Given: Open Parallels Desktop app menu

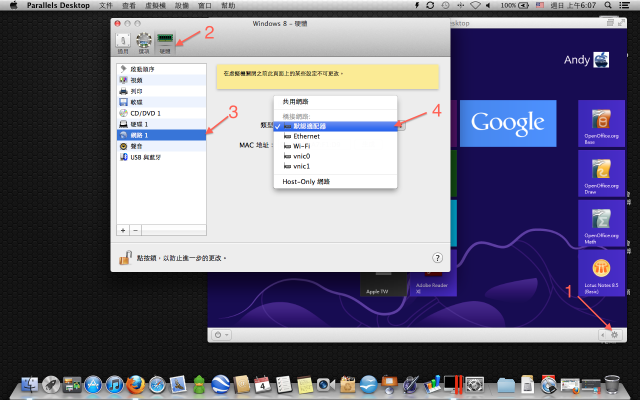Looking at the screenshot, I should pyautogui.click(x=58, y=5).
